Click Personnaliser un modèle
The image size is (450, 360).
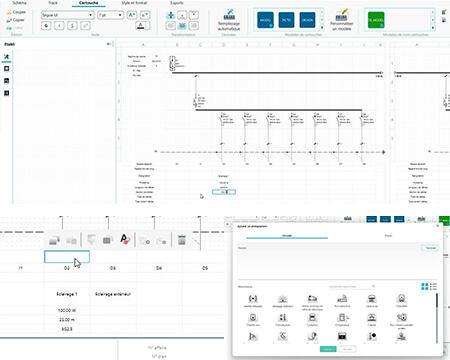[341, 20]
